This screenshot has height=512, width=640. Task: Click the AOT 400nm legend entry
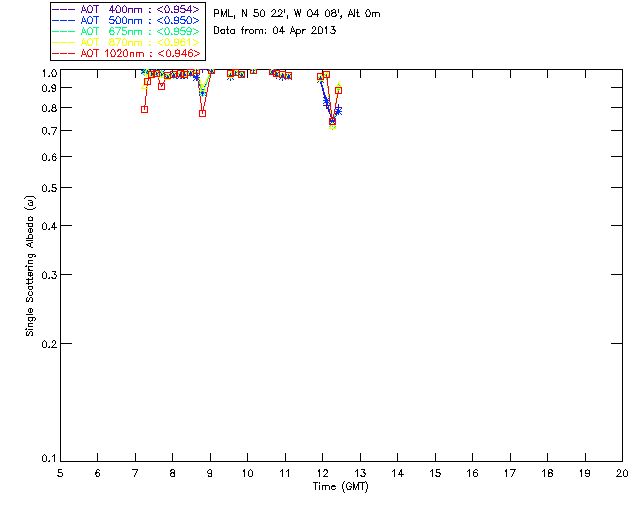point(127,9)
